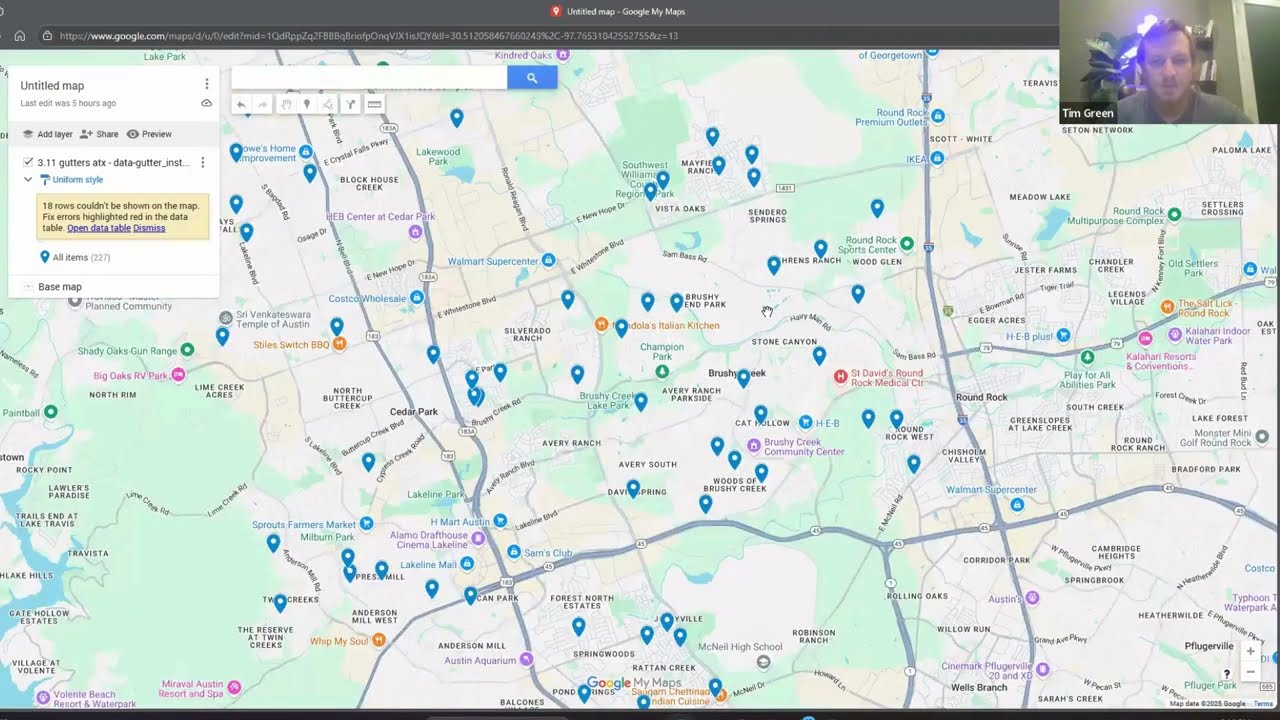Dismiss the rows error warning
This screenshot has width=1280, height=720.
click(149, 228)
